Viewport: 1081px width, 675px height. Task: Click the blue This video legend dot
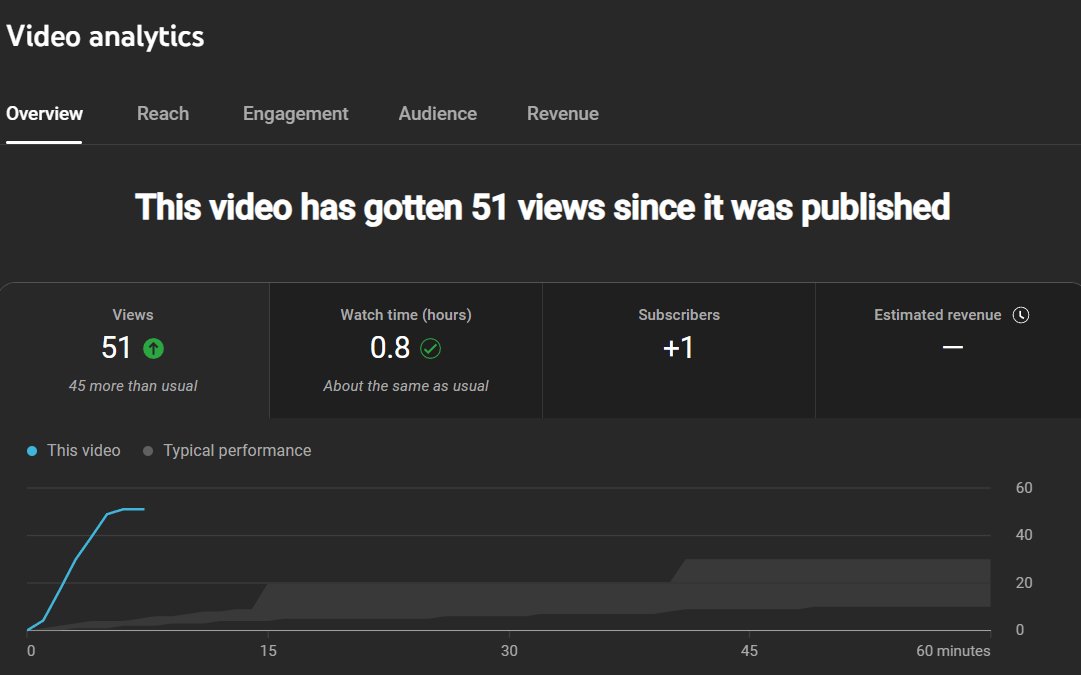click(x=32, y=451)
